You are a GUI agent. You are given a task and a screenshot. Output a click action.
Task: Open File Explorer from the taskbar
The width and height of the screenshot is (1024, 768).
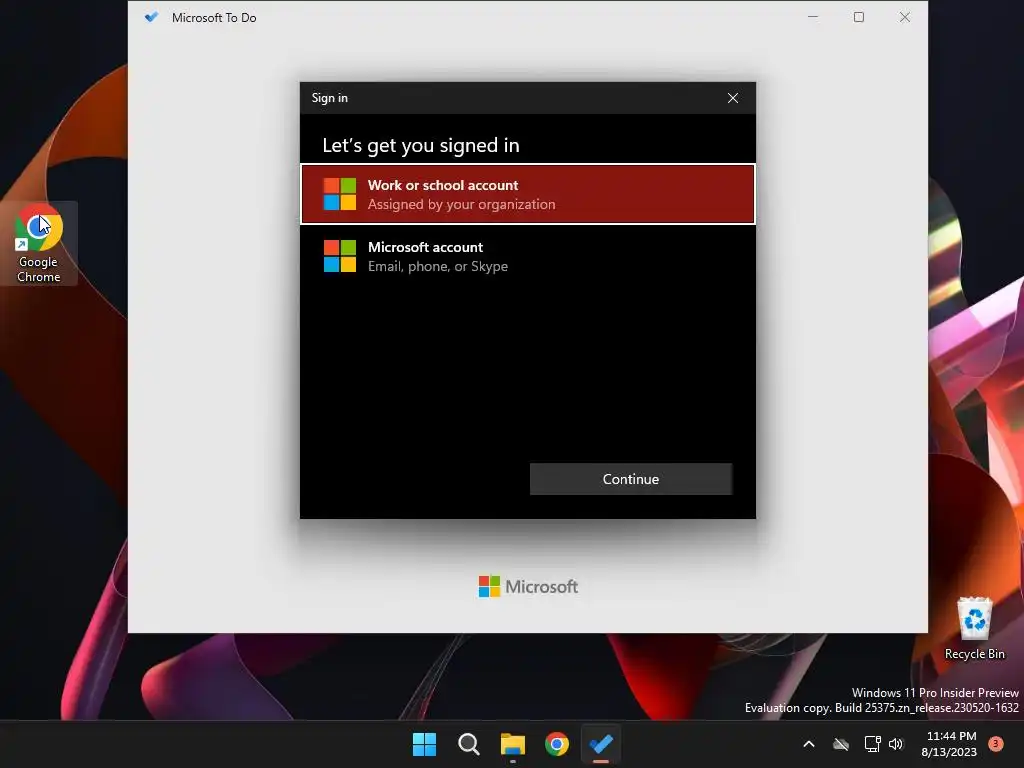tap(513, 744)
